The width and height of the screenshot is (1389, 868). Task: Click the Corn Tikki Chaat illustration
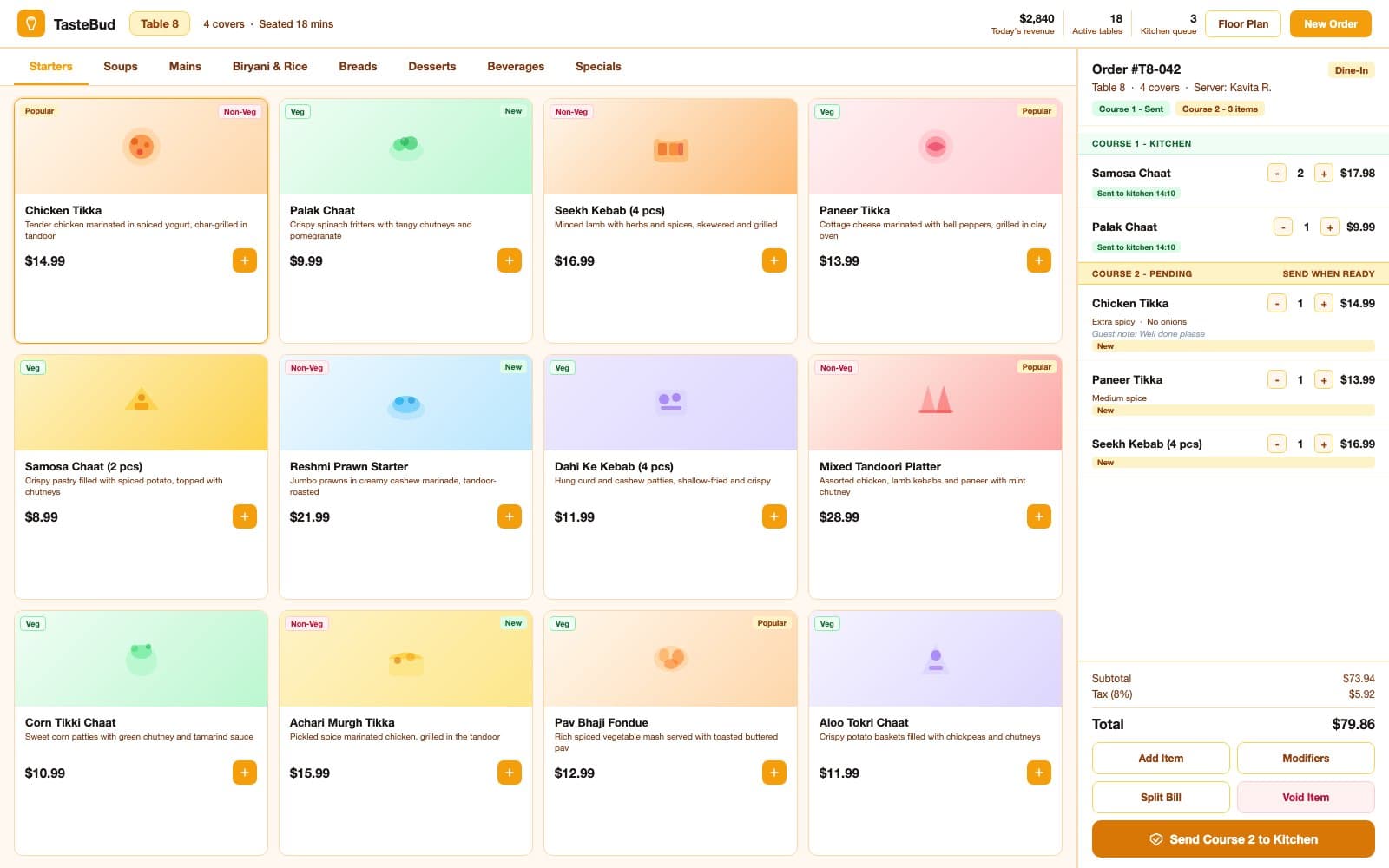tap(141, 658)
